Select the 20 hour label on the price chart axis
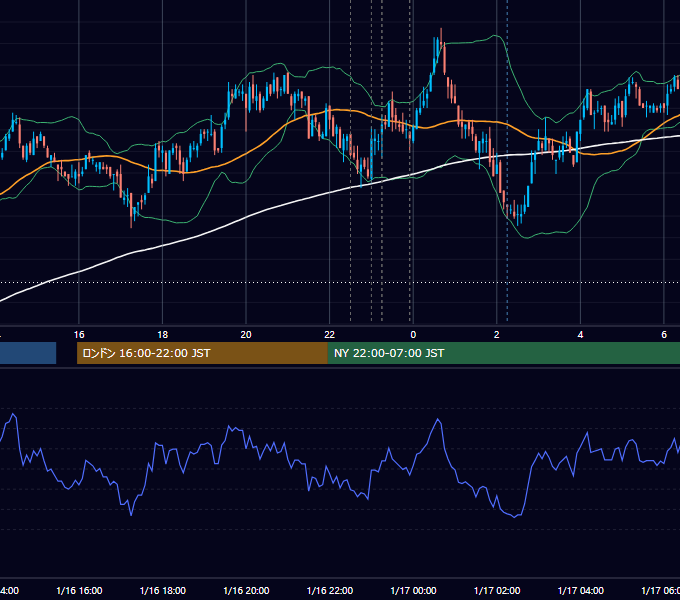Image resolution: width=680 pixels, height=600 pixels. point(246,335)
